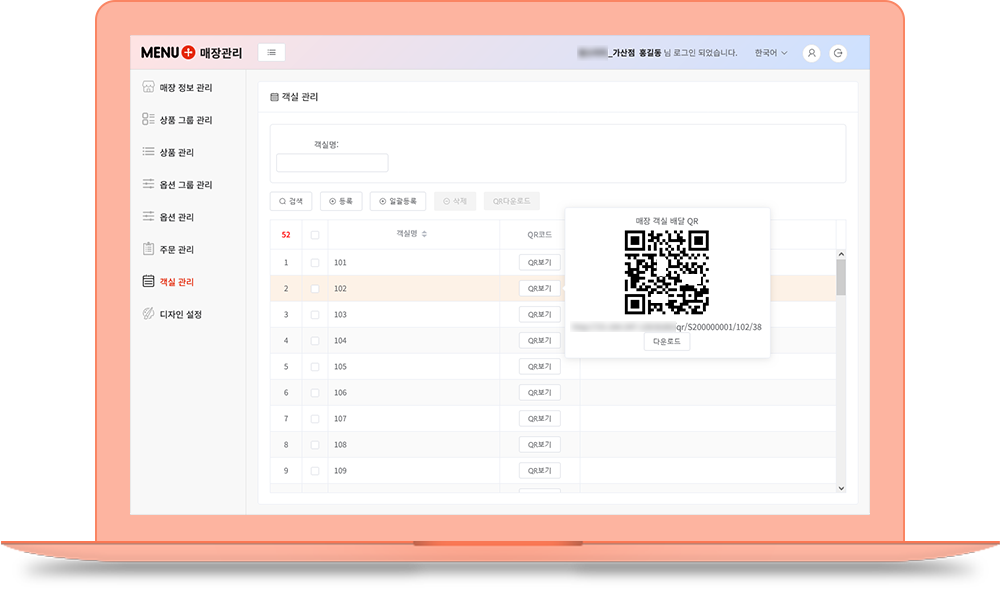This screenshot has height=589, width=1000.
Task: Click the 주문 관리 clipboard icon
Action: click(x=149, y=249)
